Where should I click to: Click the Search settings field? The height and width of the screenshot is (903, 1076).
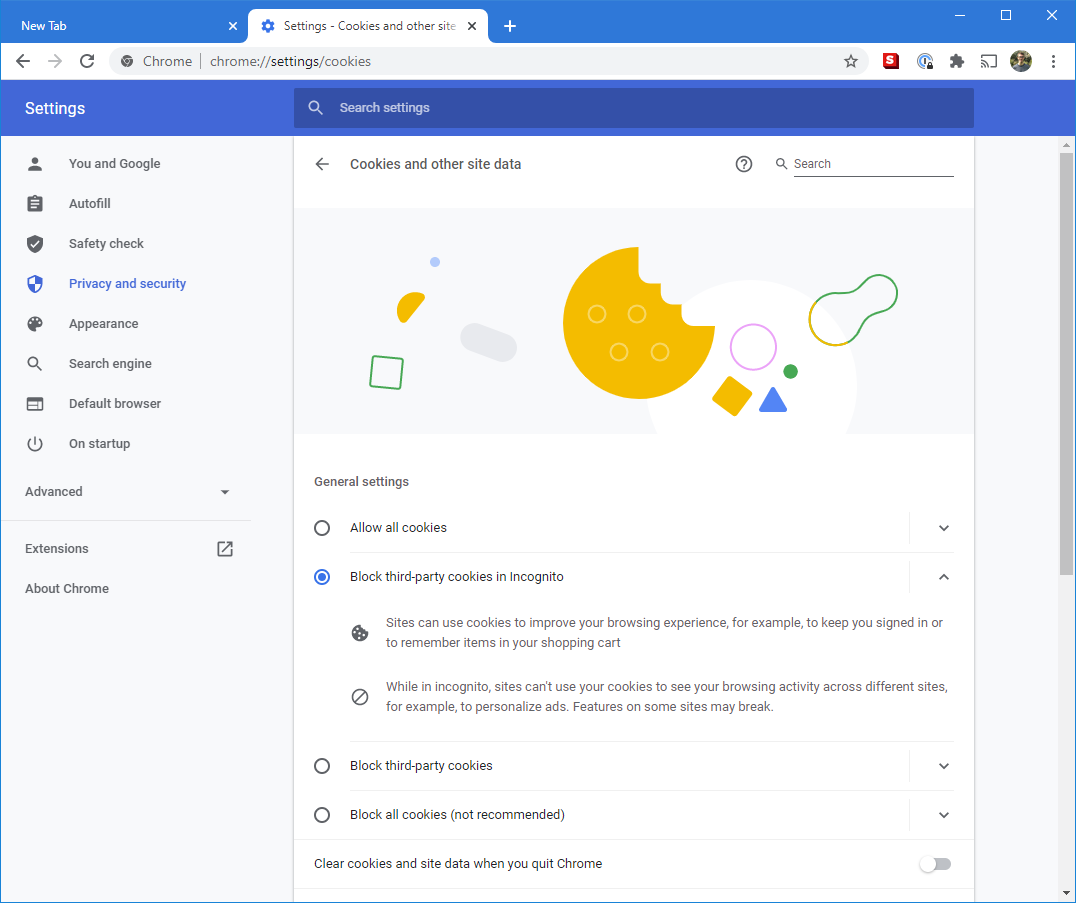tap(640, 108)
